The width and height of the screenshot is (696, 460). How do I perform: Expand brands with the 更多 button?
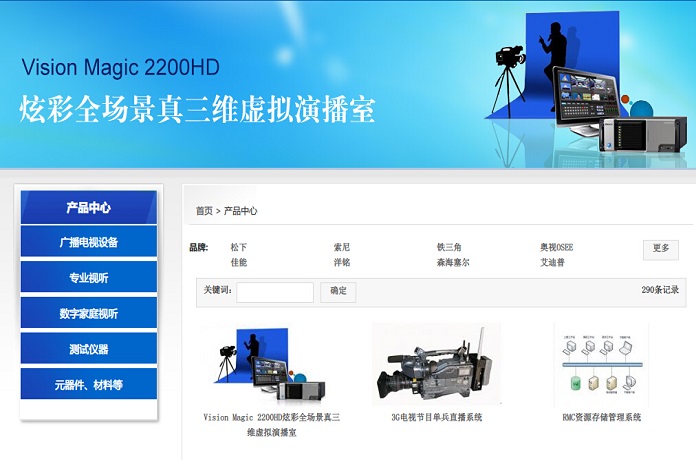tap(660, 249)
